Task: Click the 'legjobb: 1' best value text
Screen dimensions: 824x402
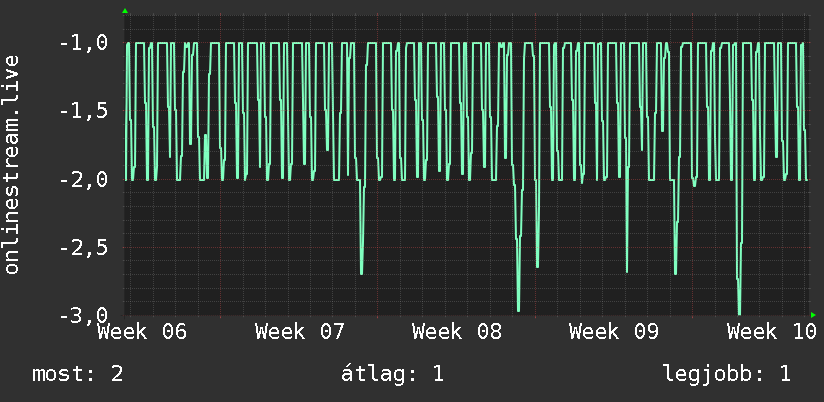Action: click(x=727, y=374)
